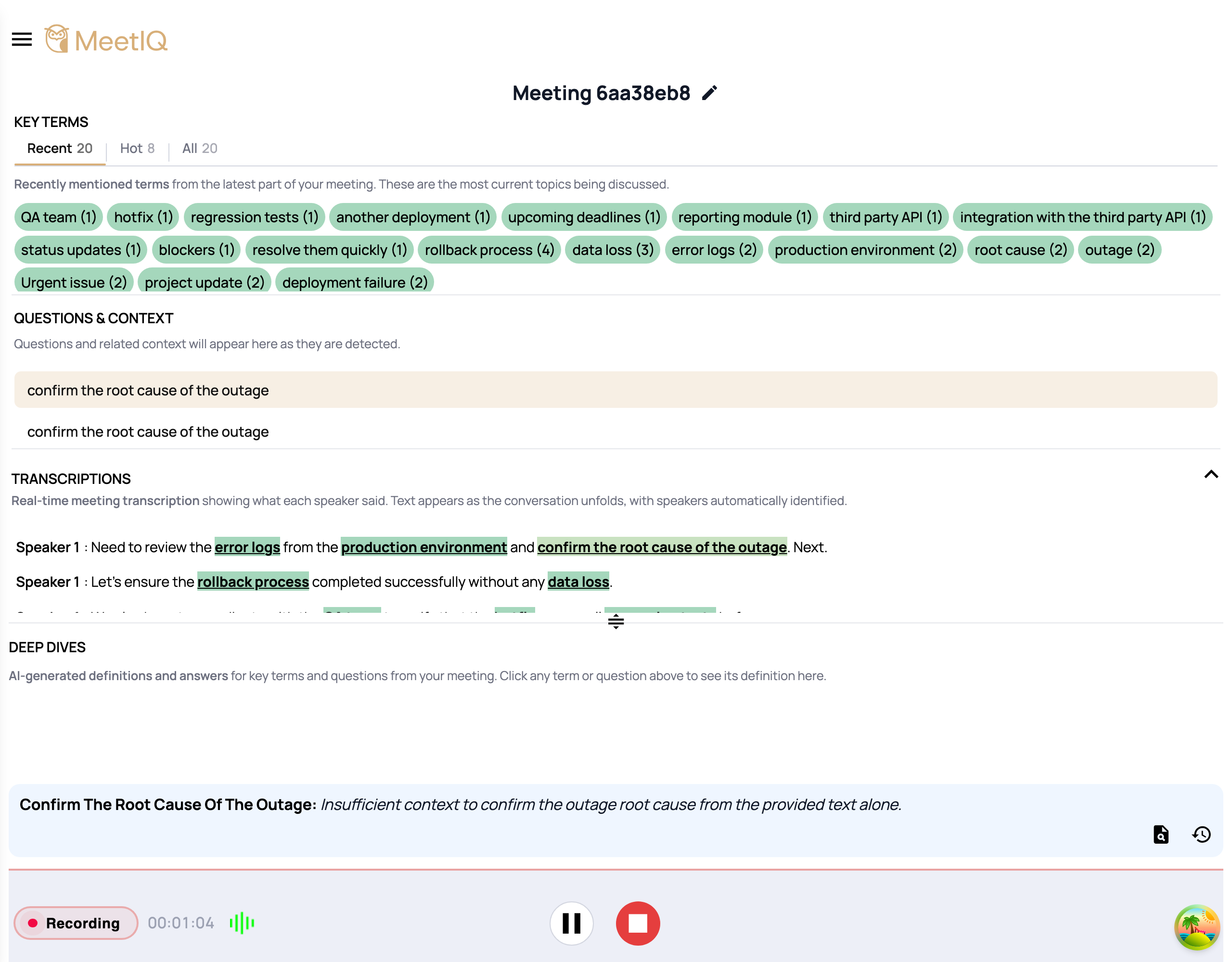
Task: Select the rollback process (4) chip
Action: (x=489, y=250)
